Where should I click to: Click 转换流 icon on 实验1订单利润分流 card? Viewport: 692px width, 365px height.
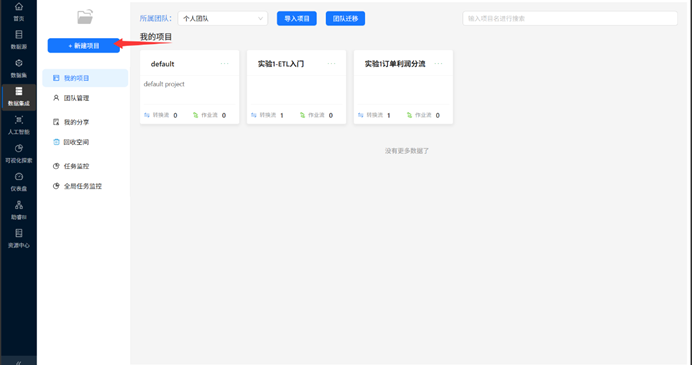(361, 115)
